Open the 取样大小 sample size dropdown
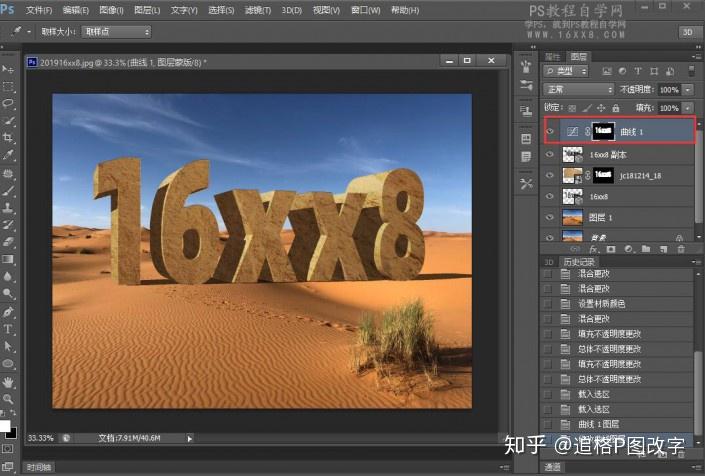Image resolution: width=705 pixels, height=476 pixels. tap(116, 32)
